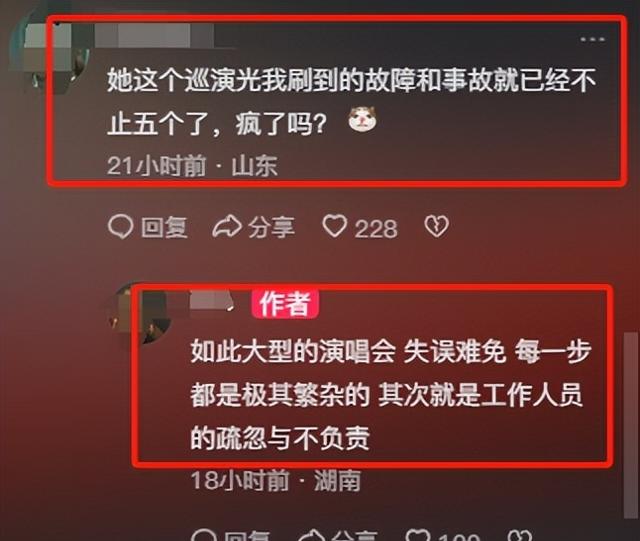640x541 pixels.
Task: Click the 回复 reply text under first comment
Action: 164,227
